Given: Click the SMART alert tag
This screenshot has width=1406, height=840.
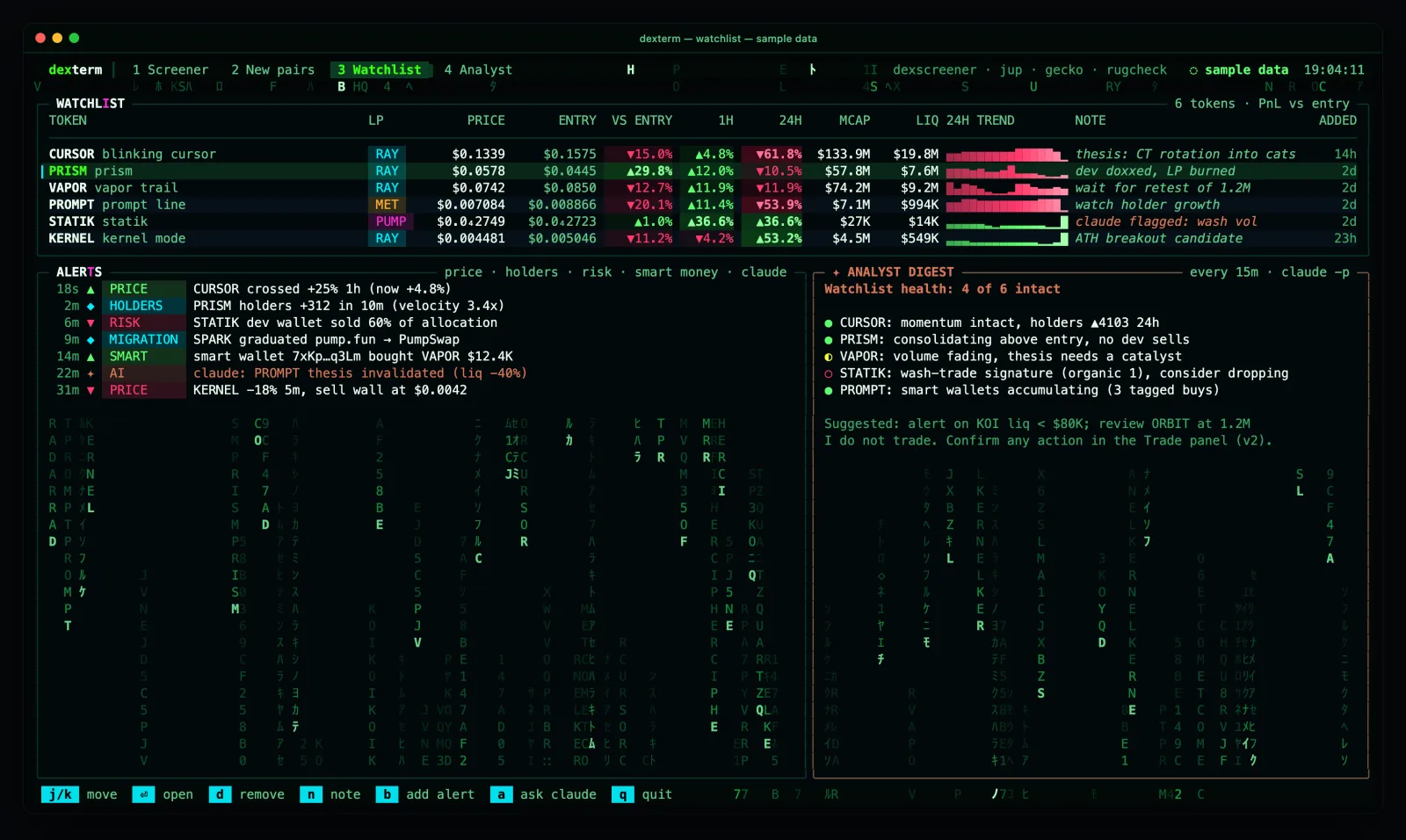Looking at the screenshot, I should (x=143, y=356).
